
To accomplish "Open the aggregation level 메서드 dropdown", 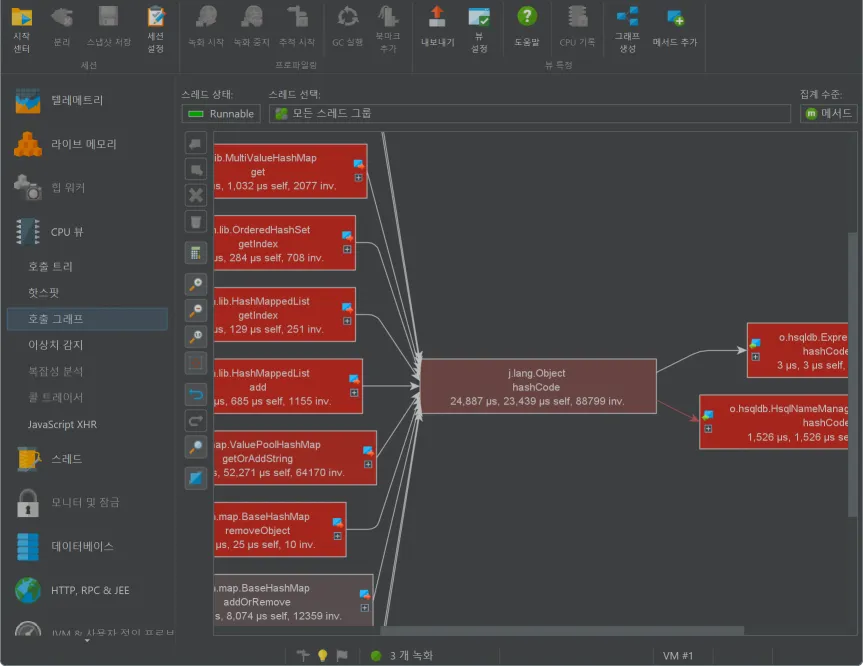I will pos(828,113).
